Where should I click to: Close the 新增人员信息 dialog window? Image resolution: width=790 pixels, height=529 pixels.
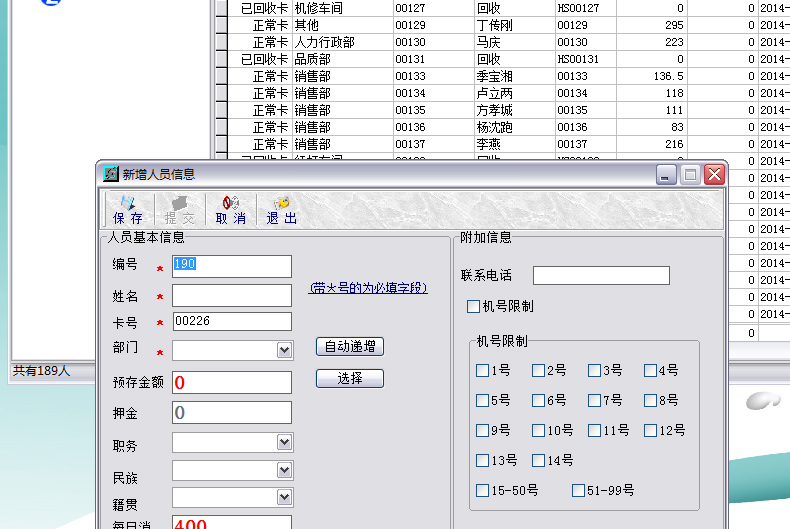(x=714, y=174)
